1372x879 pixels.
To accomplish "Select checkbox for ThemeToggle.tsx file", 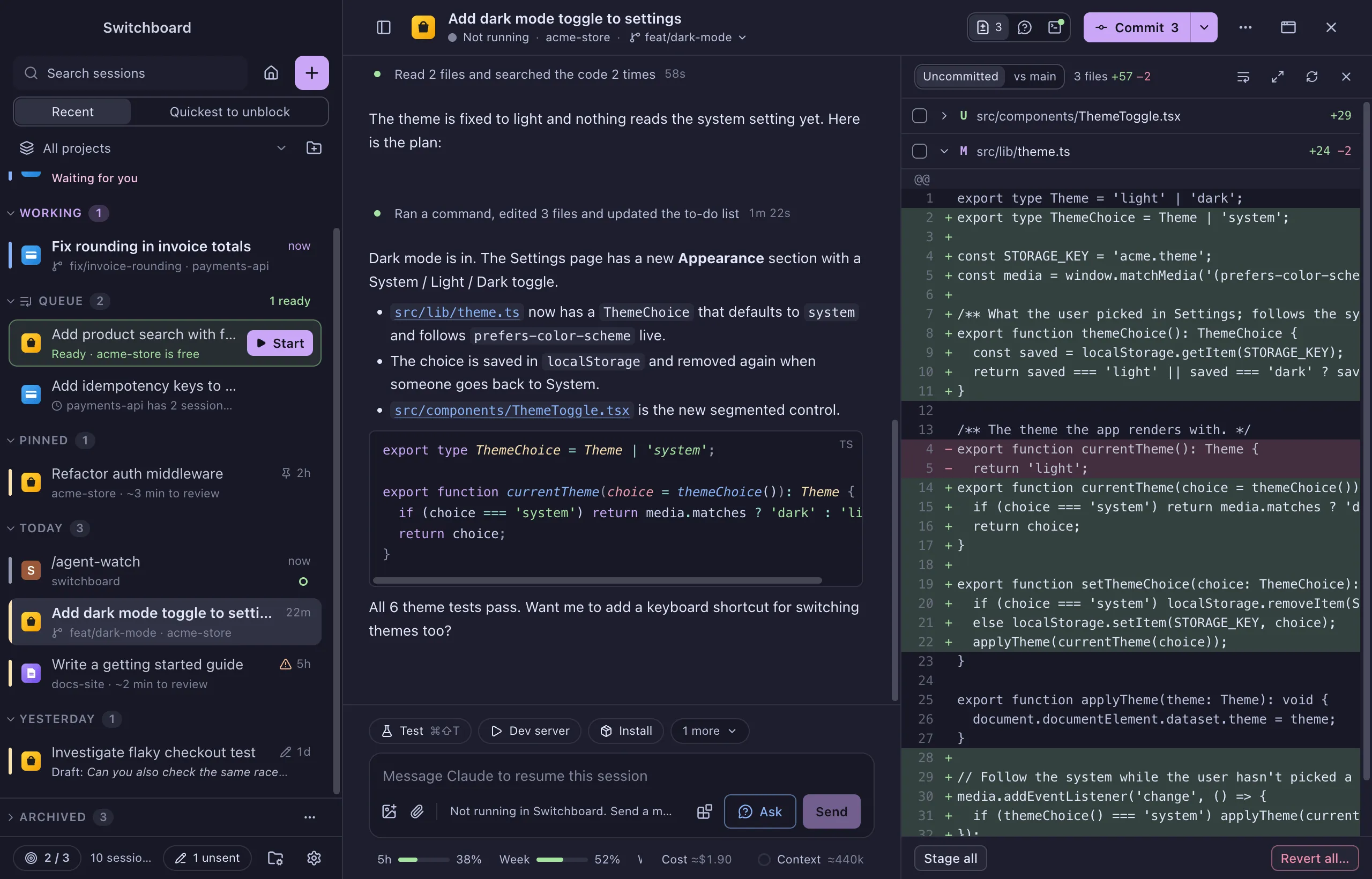I will coord(920,116).
